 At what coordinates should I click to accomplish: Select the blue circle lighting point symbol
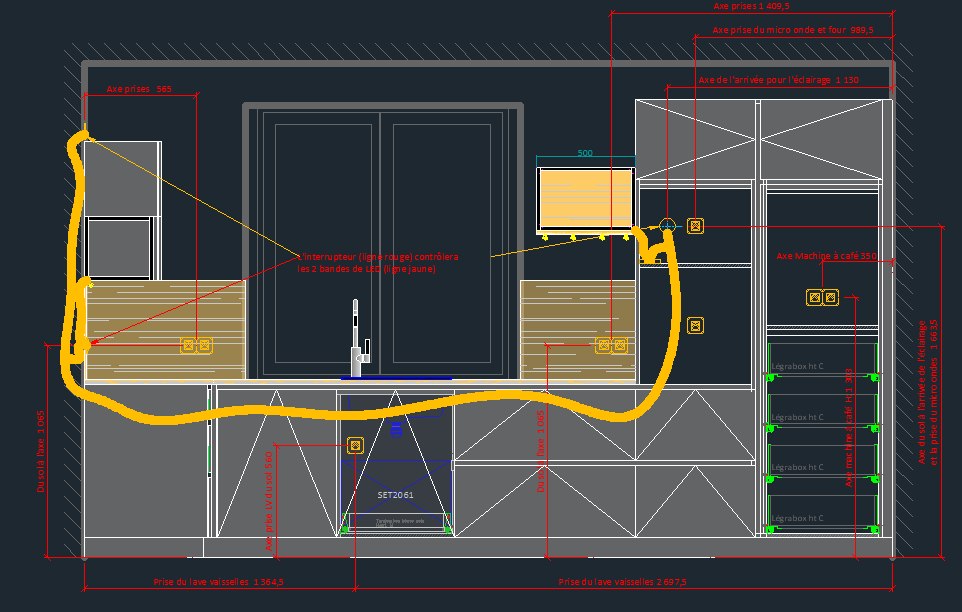[668, 226]
